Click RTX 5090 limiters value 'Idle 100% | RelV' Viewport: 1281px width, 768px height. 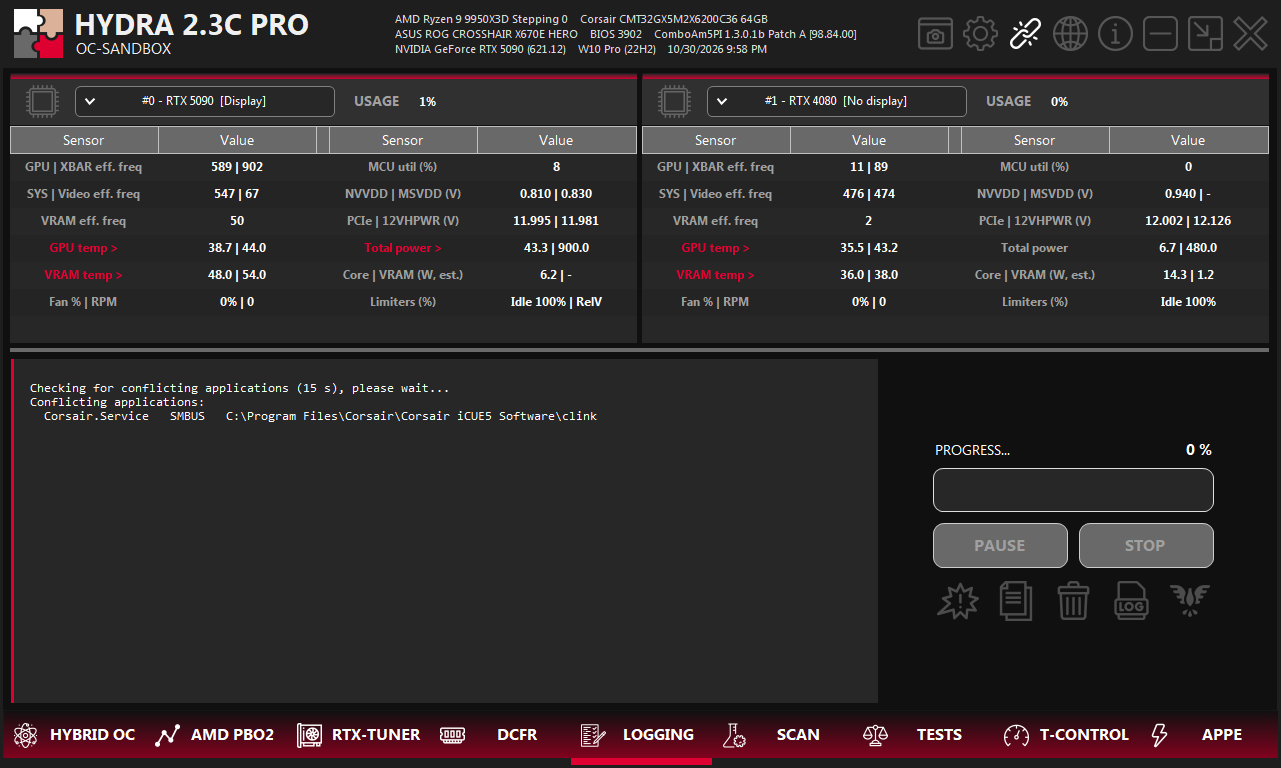556,302
